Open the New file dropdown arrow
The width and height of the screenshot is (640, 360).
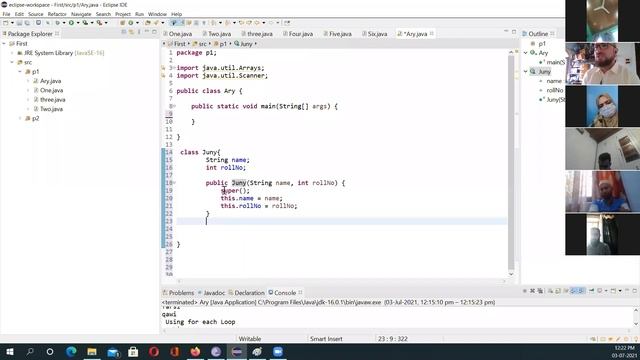pos(12,23)
